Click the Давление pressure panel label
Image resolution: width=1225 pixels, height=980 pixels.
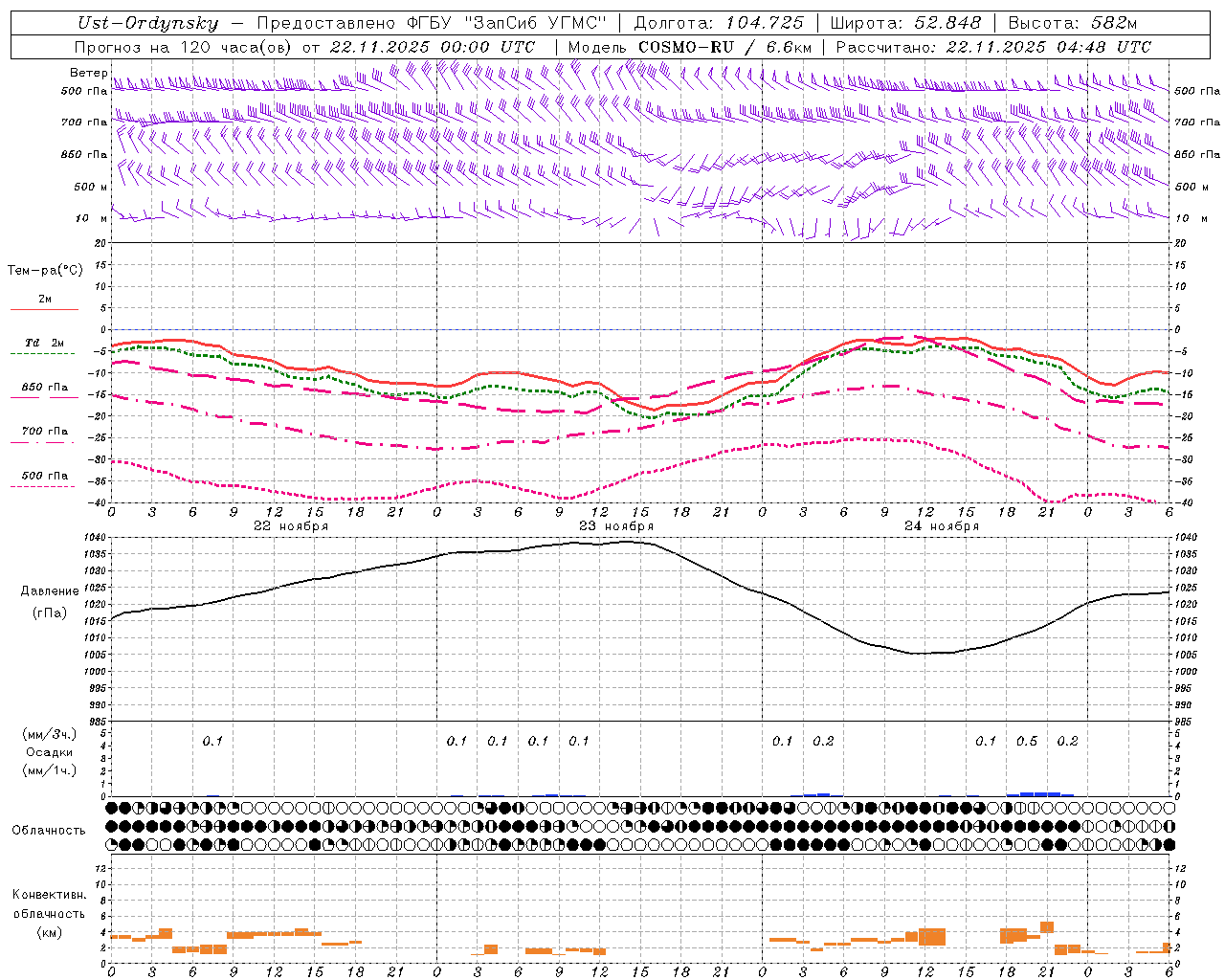click(50, 591)
